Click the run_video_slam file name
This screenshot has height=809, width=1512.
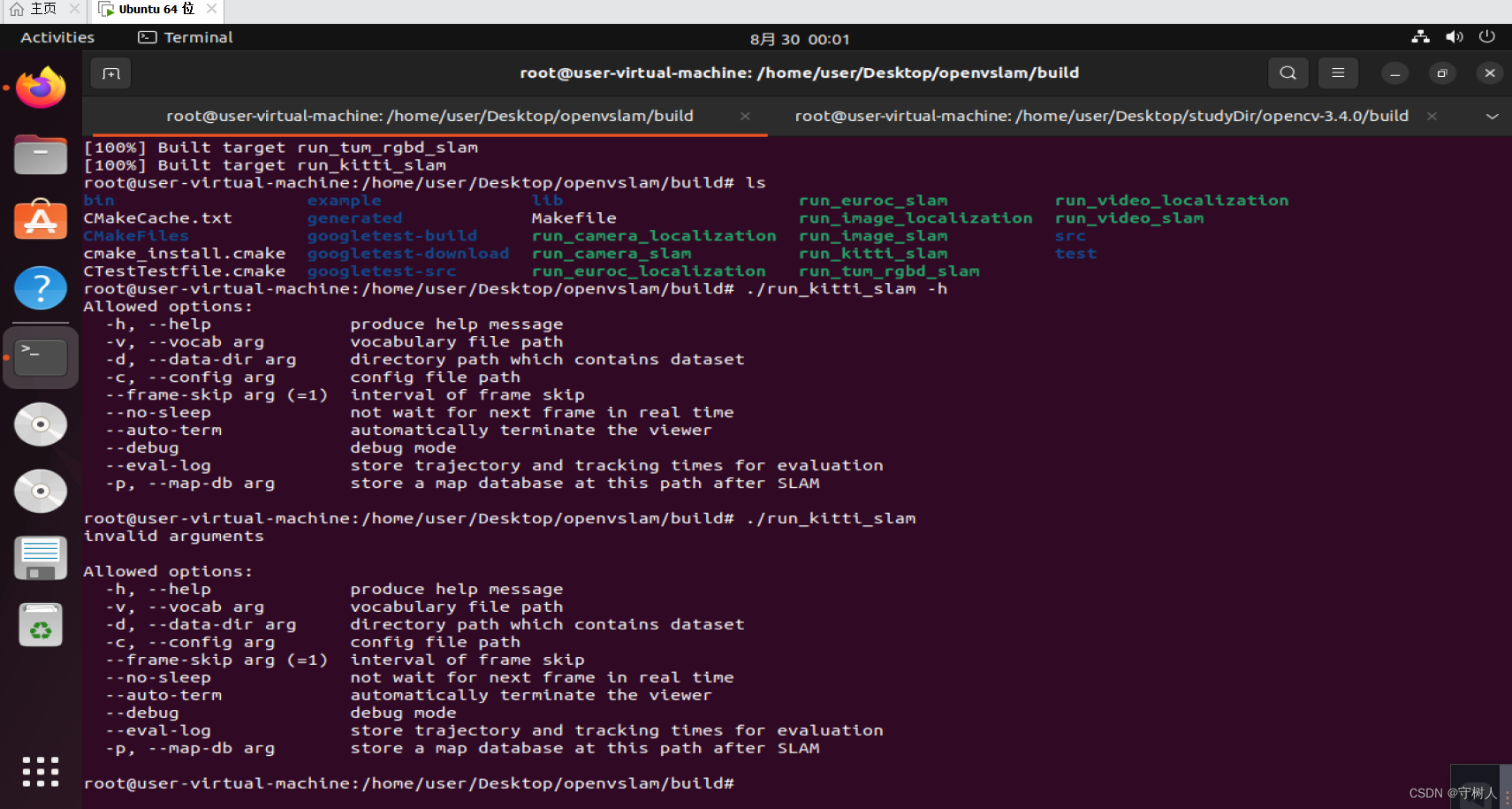1128,218
